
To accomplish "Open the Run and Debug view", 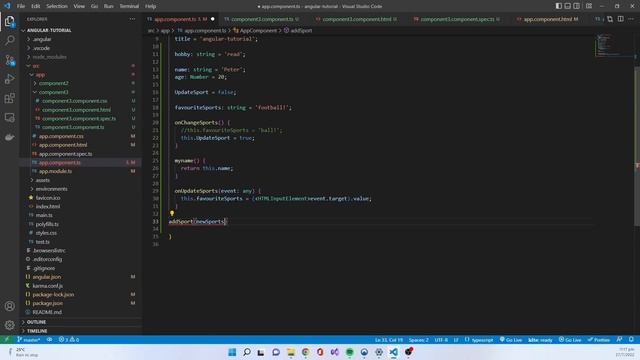I will tap(9, 79).
